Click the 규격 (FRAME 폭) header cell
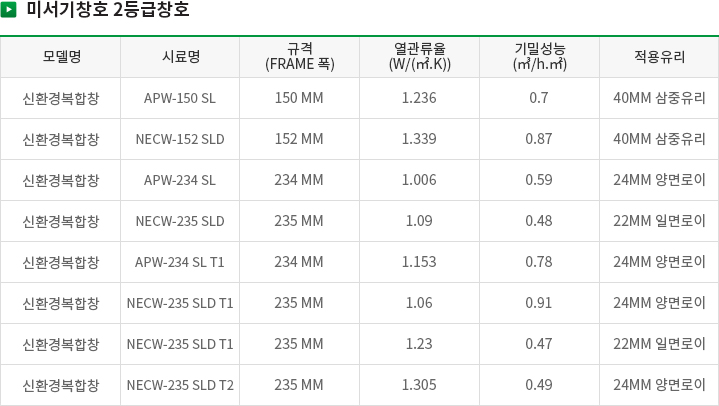Image resolution: width=719 pixels, height=406 pixels. [x=299, y=57]
